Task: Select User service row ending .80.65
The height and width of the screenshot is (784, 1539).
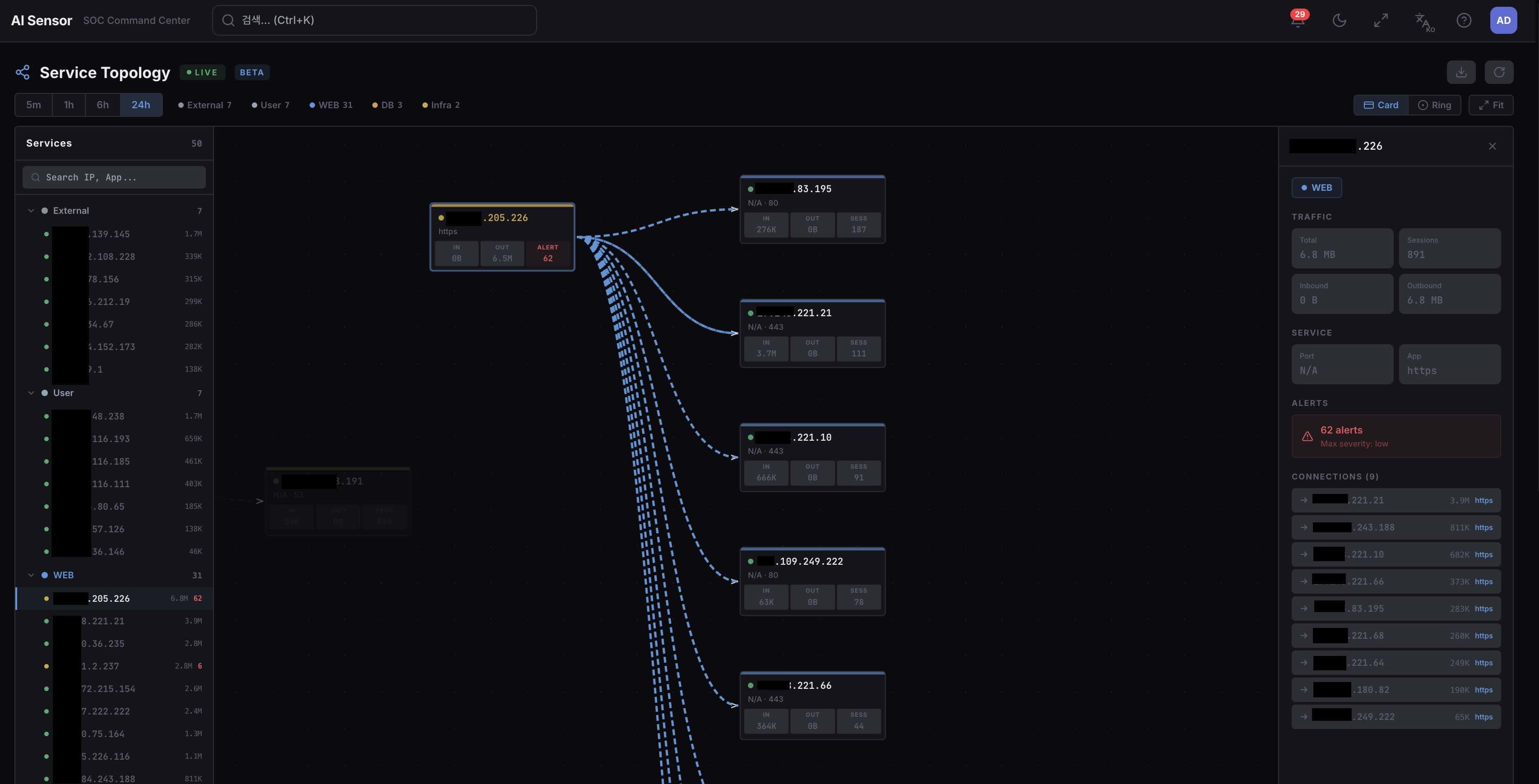Action: (x=114, y=507)
